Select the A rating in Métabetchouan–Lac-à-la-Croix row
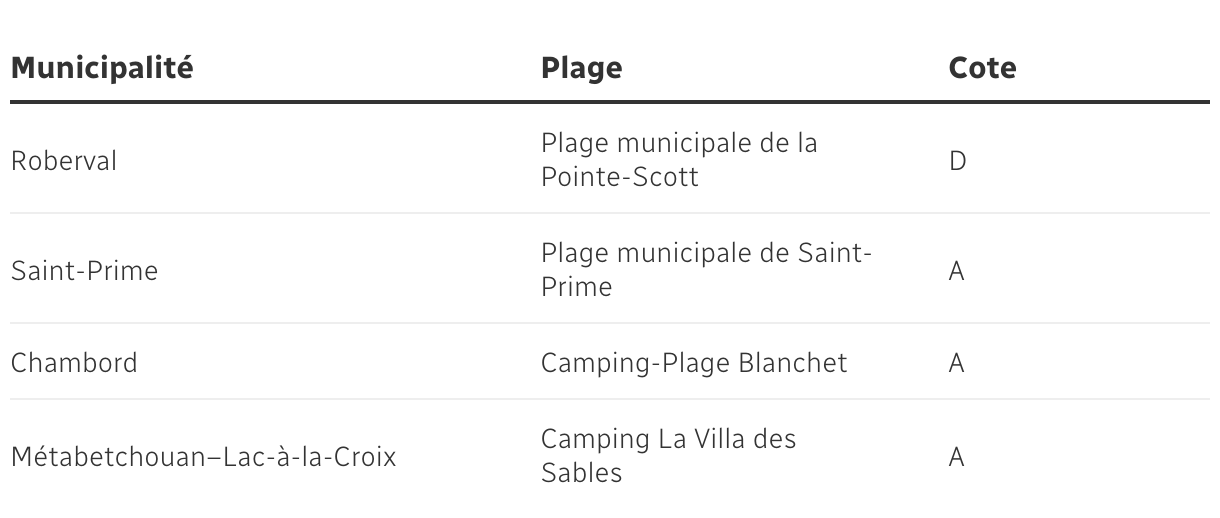Screen dimensions: 1220x518 (x=956, y=458)
